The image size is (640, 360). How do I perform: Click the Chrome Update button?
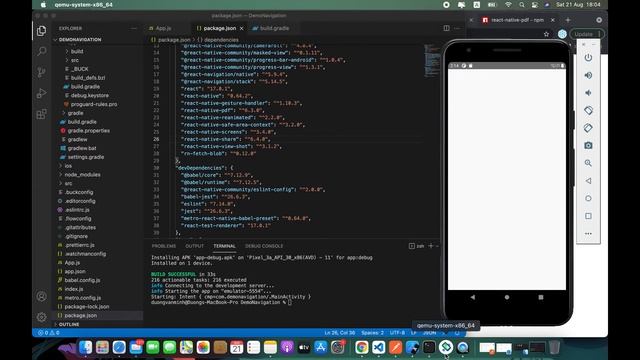coord(587,34)
